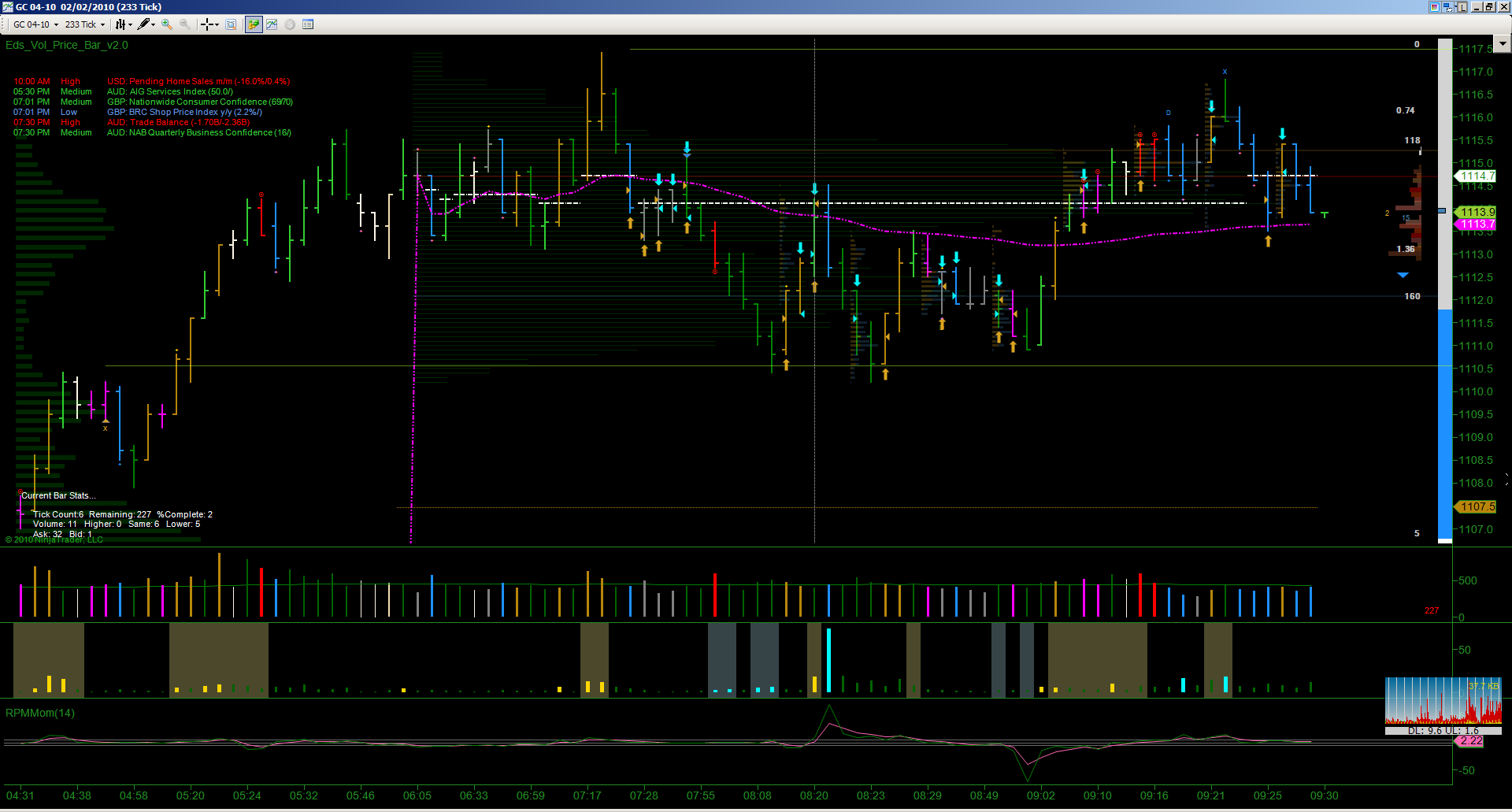Click the white 1114.7 price marker

pyautogui.click(x=1475, y=176)
